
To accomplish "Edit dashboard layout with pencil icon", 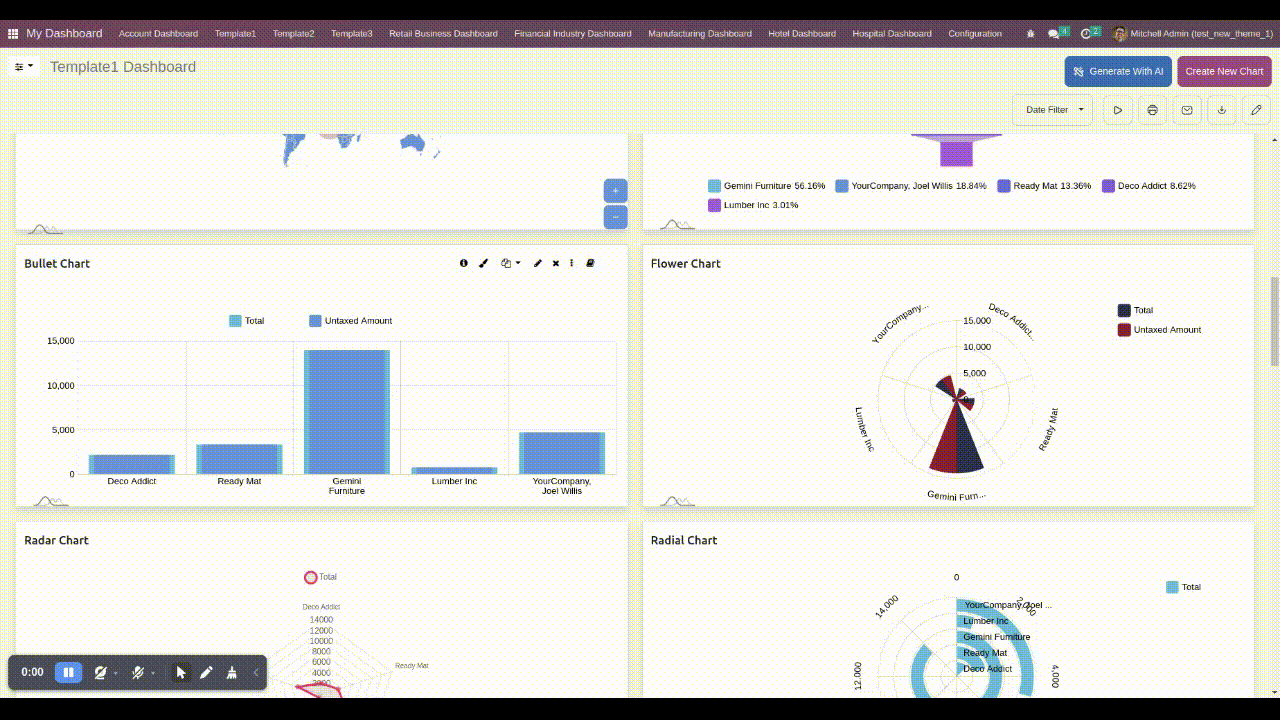I will coord(1257,110).
